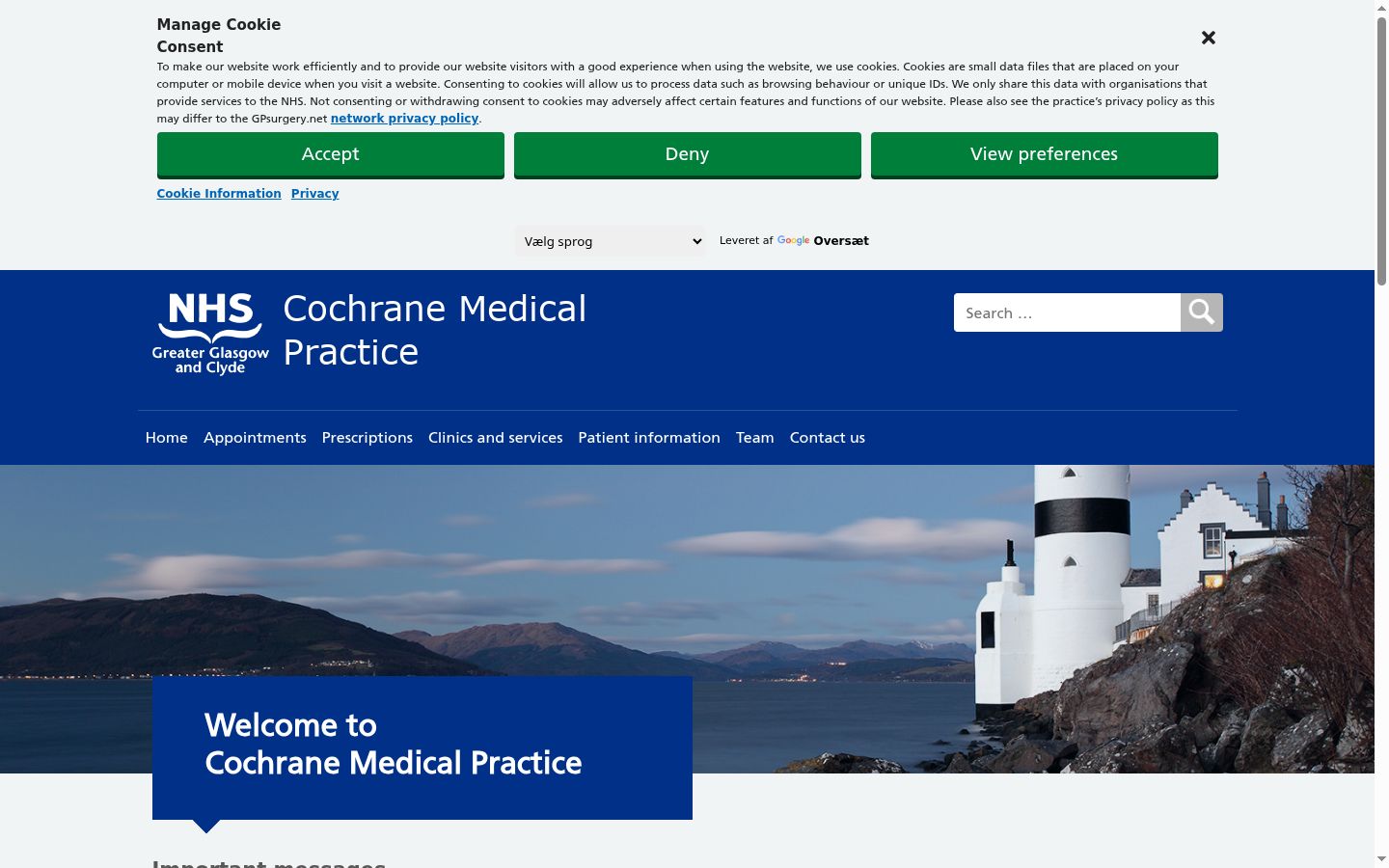Open the Contact us menu item
Viewport: 1389px width, 868px height.
tap(828, 438)
